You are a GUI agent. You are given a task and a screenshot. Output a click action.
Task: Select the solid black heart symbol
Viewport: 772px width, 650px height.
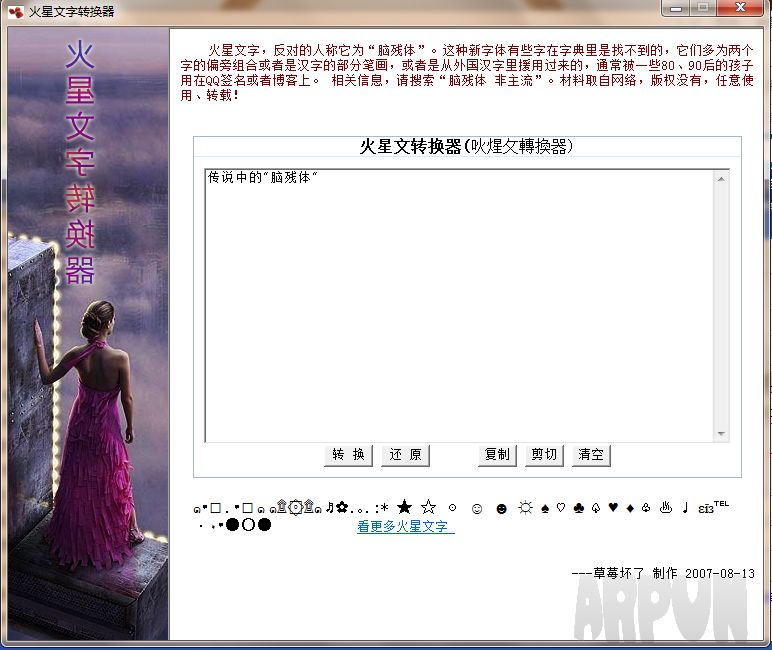point(613,508)
